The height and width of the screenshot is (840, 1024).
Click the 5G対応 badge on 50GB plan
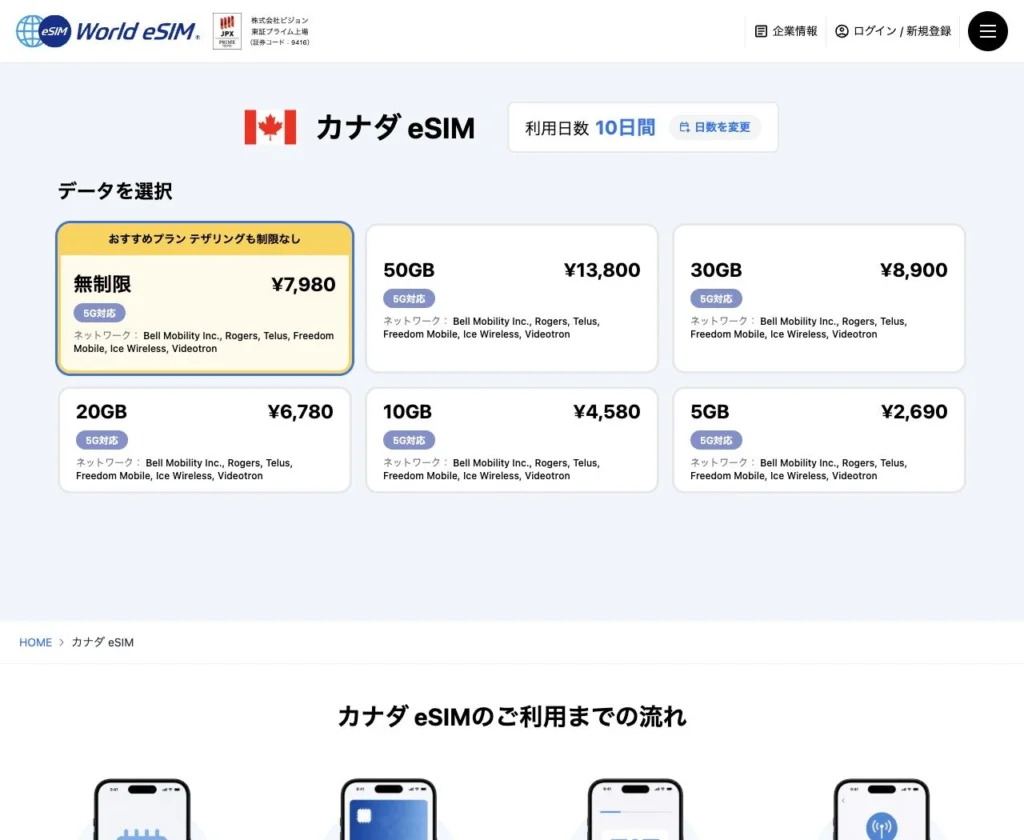tap(409, 299)
